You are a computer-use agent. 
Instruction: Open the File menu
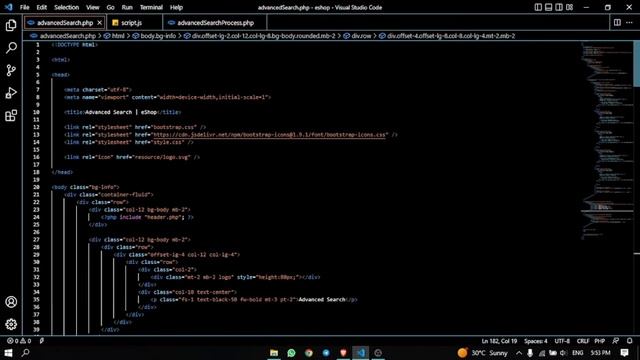(24, 7)
